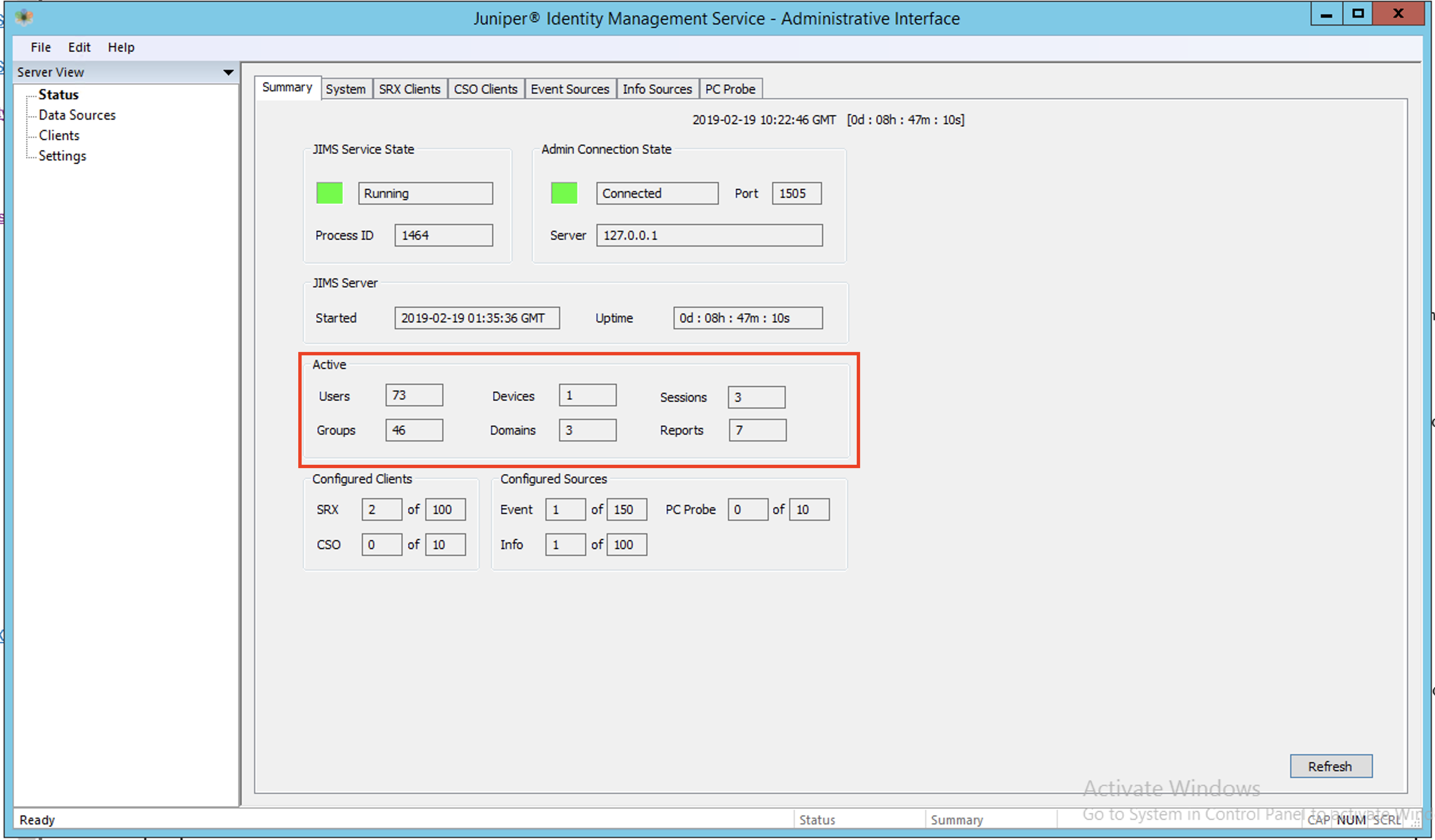Open the Help menu
Viewport: 1435px width, 840px height.
[121, 47]
